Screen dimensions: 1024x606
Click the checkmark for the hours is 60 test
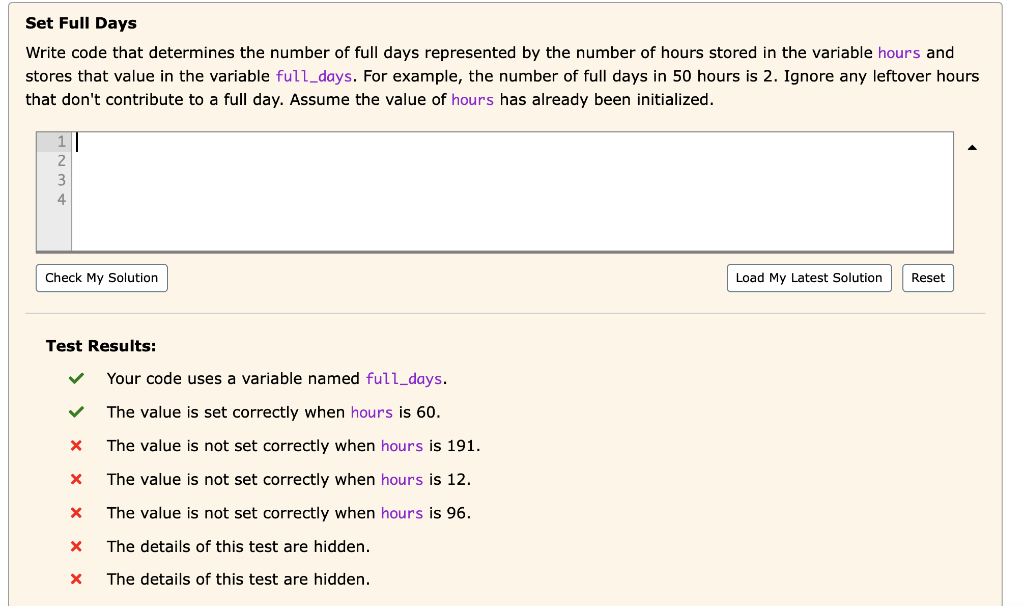[x=75, y=411]
